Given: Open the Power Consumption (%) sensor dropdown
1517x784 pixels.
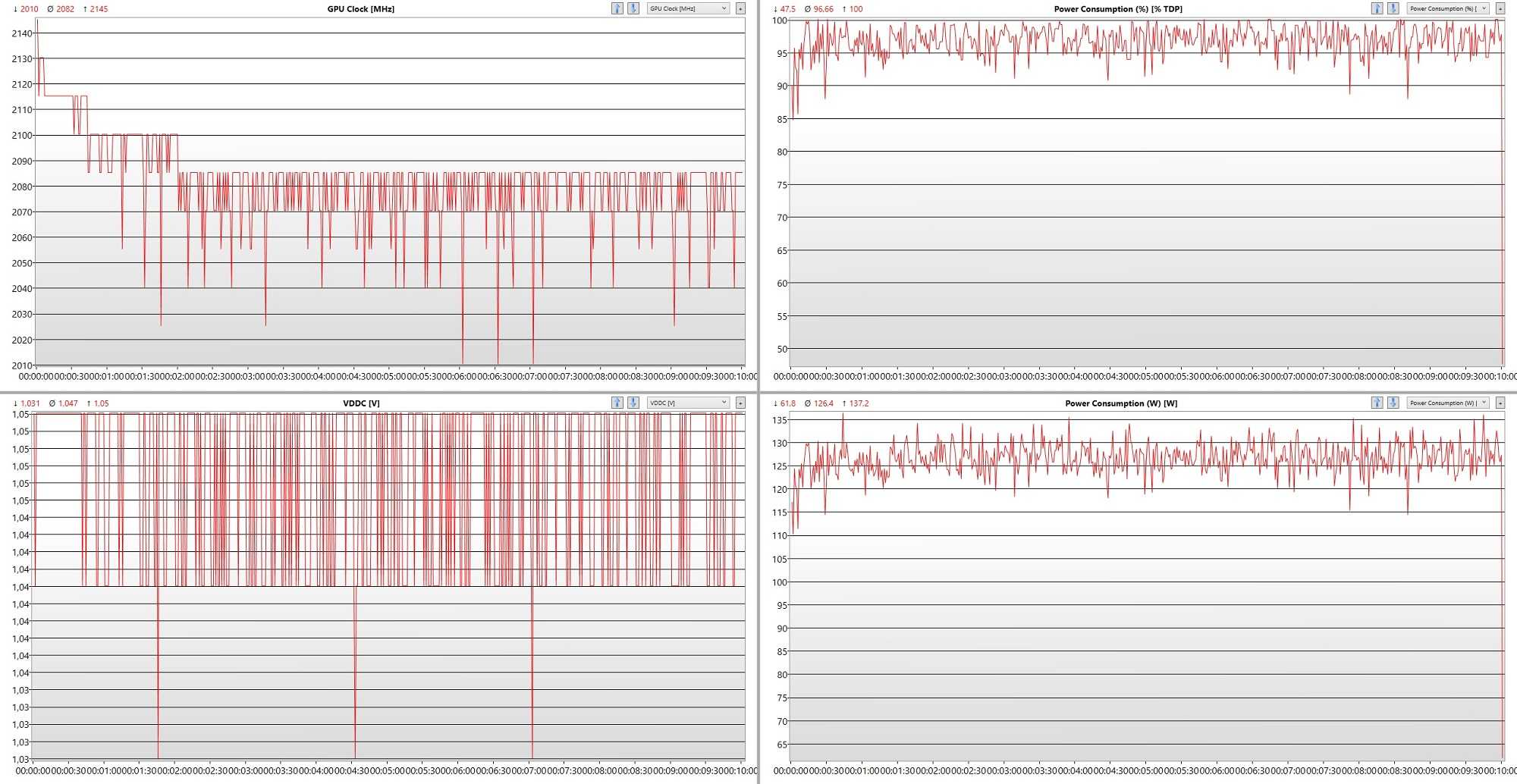Looking at the screenshot, I should (x=1448, y=8).
